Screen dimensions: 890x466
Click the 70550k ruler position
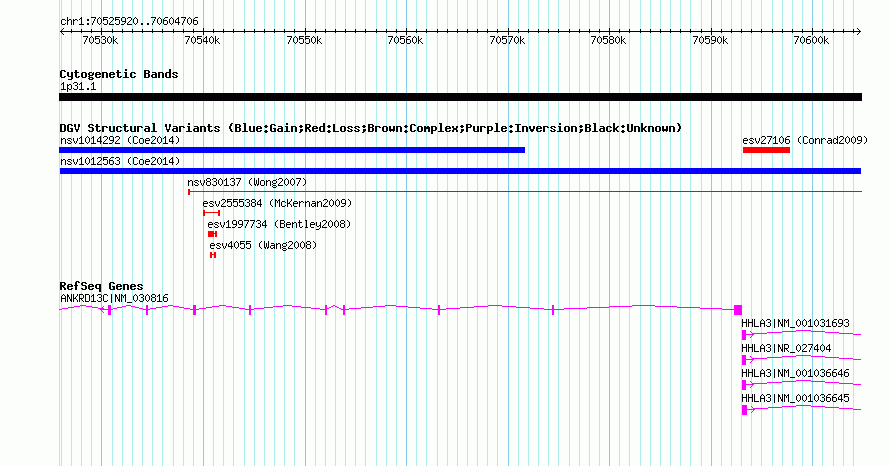click(x=304, y=40)
